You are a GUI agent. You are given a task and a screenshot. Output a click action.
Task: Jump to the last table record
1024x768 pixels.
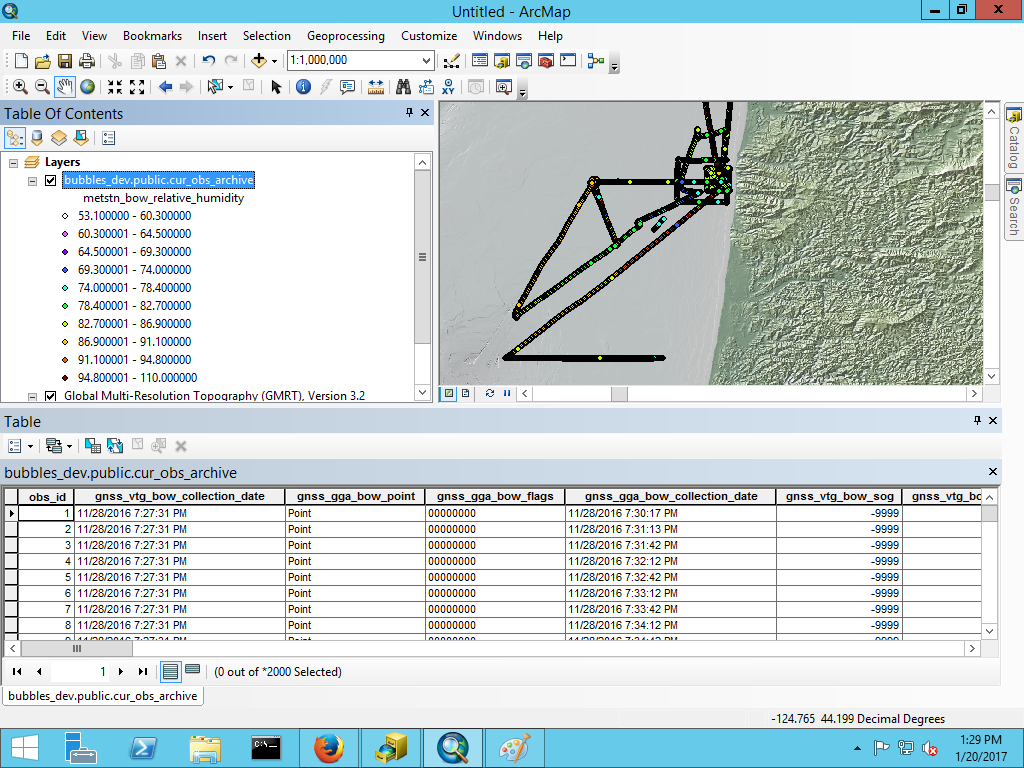pos(142,671)
